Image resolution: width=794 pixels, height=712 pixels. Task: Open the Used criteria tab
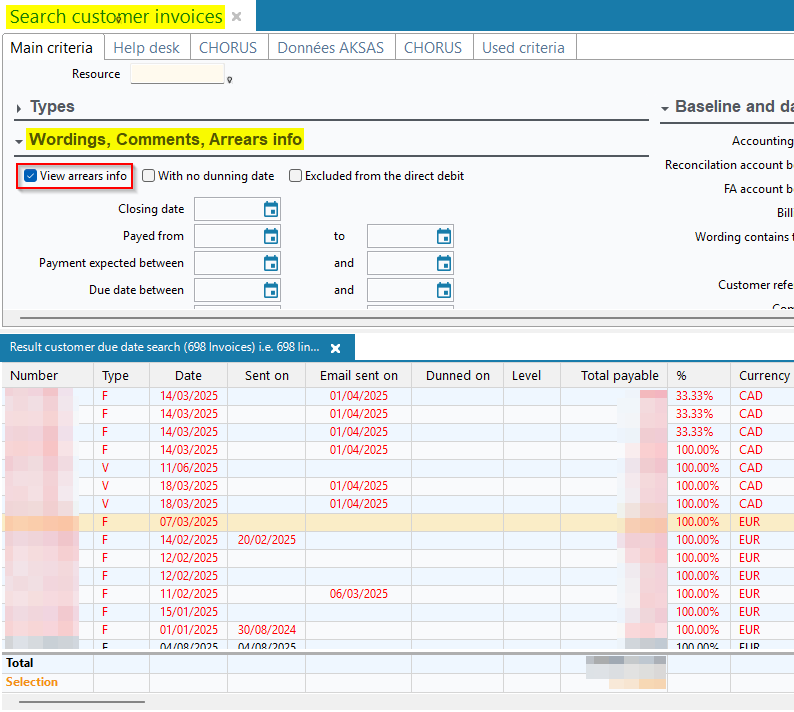pyautogui.click(x=523, y=48)
